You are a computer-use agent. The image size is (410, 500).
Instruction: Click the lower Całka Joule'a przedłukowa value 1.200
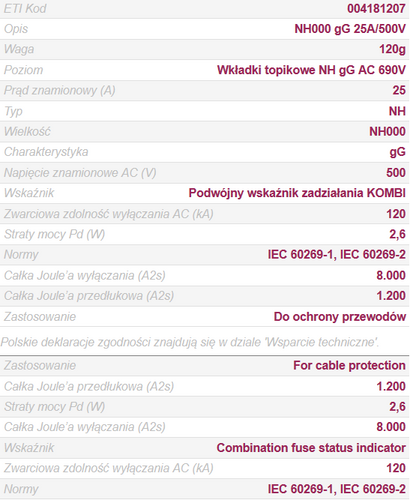(391, 386)
